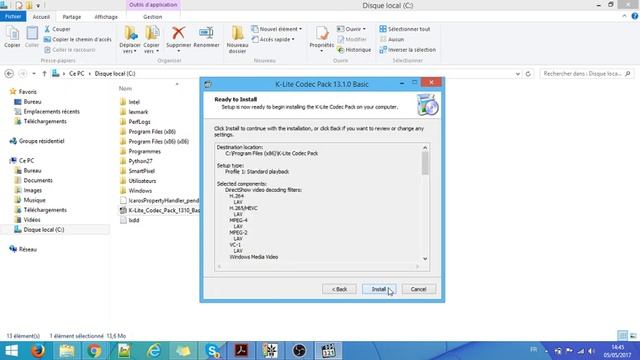Click the Copier icon in ribbon
Screen dimensions: 640x360
[12, 37]
